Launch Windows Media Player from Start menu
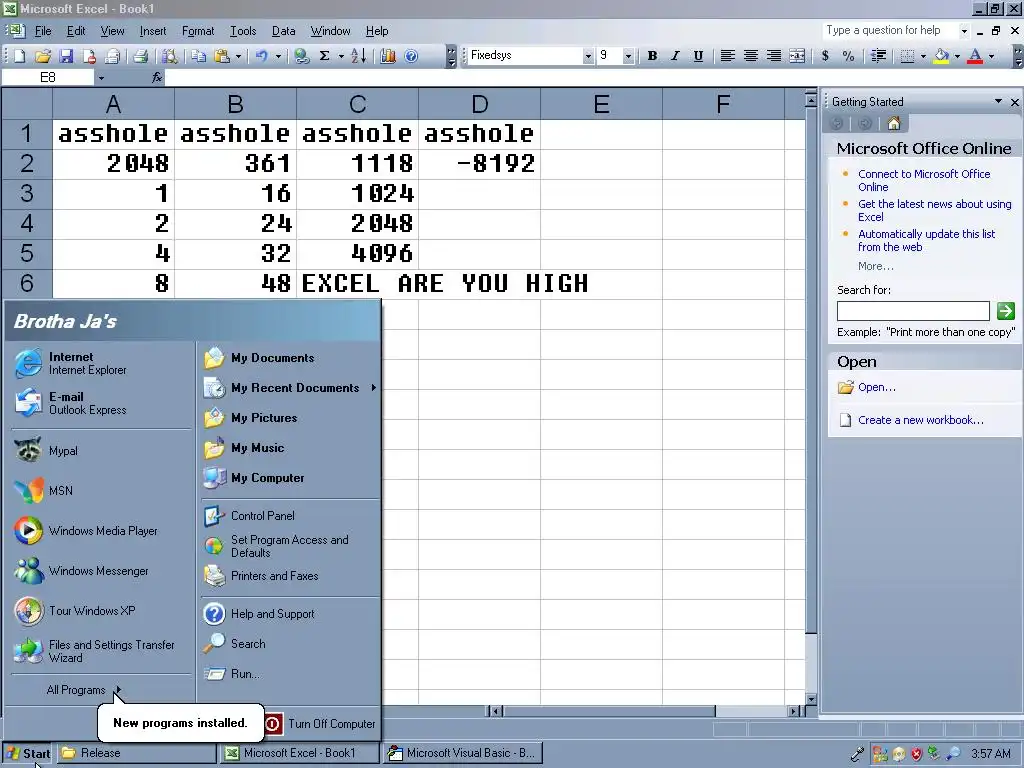The image size is (1024, 768). click(103, 531)
